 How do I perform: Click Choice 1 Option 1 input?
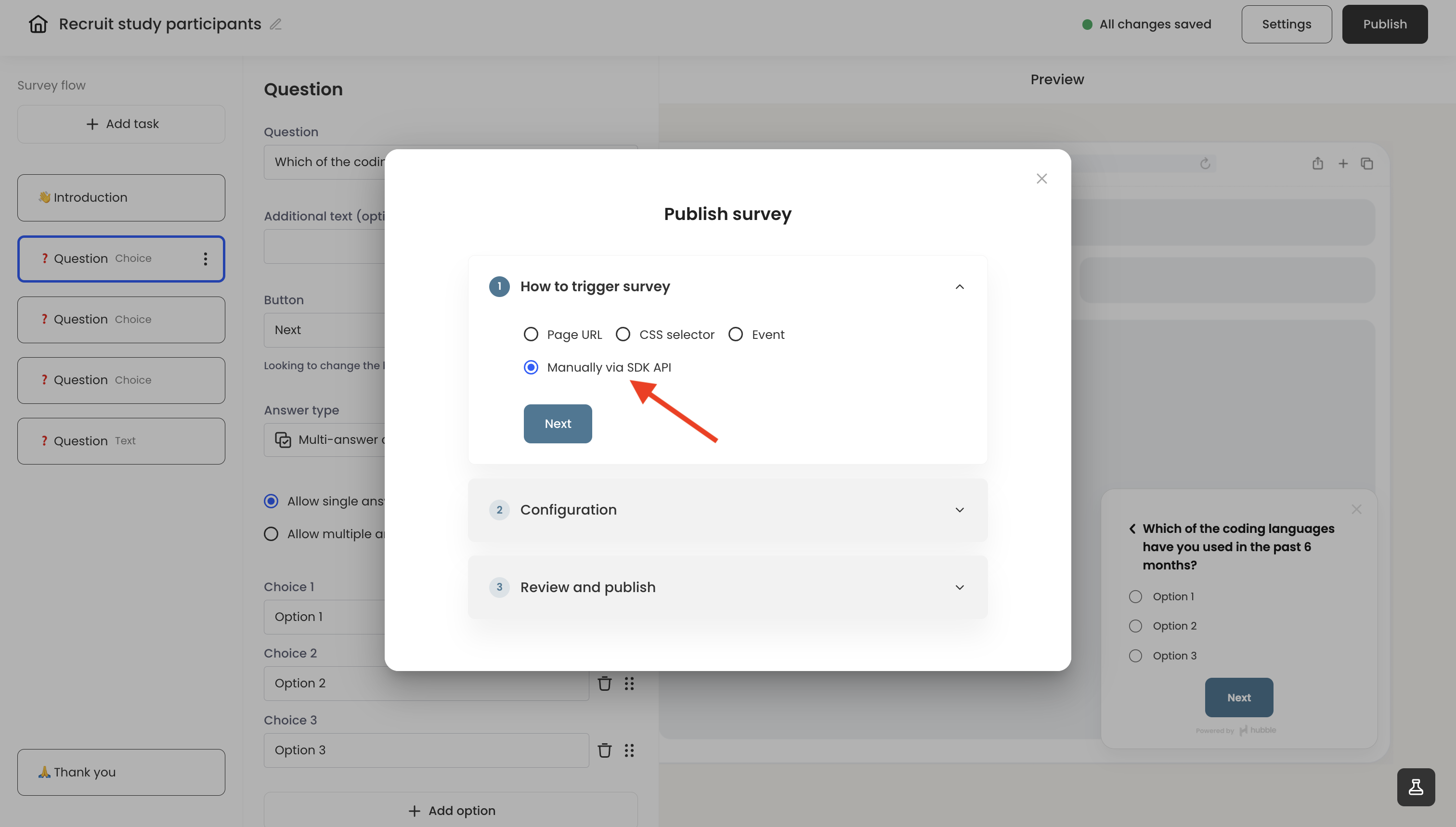point(325,617)
